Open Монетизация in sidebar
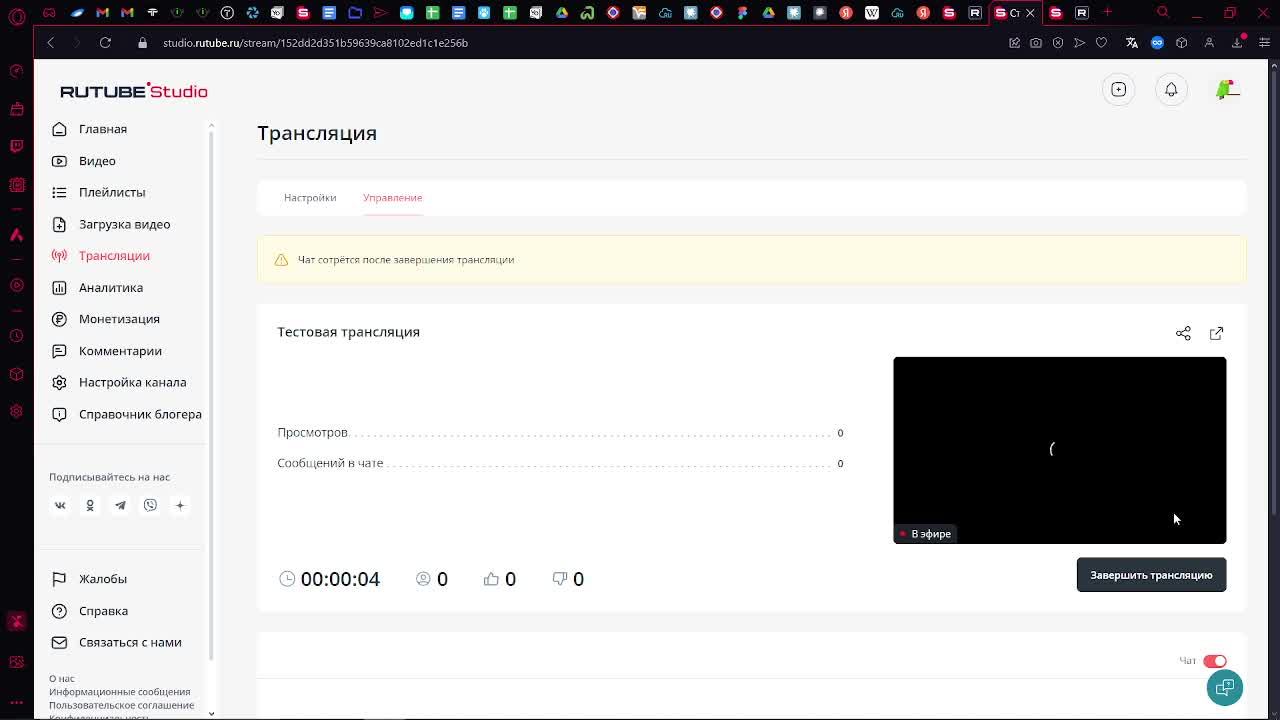 tap(119, 319)
